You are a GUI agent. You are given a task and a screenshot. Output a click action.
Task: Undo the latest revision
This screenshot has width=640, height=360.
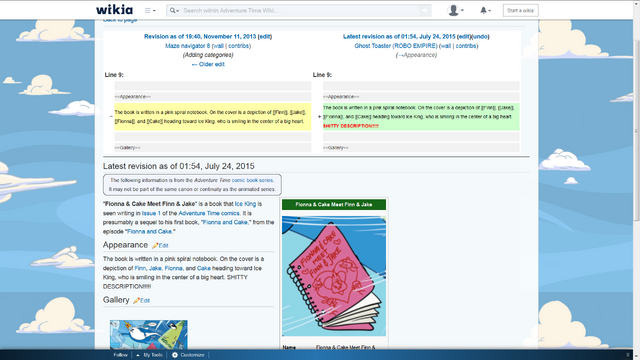(x=480, y=36)
